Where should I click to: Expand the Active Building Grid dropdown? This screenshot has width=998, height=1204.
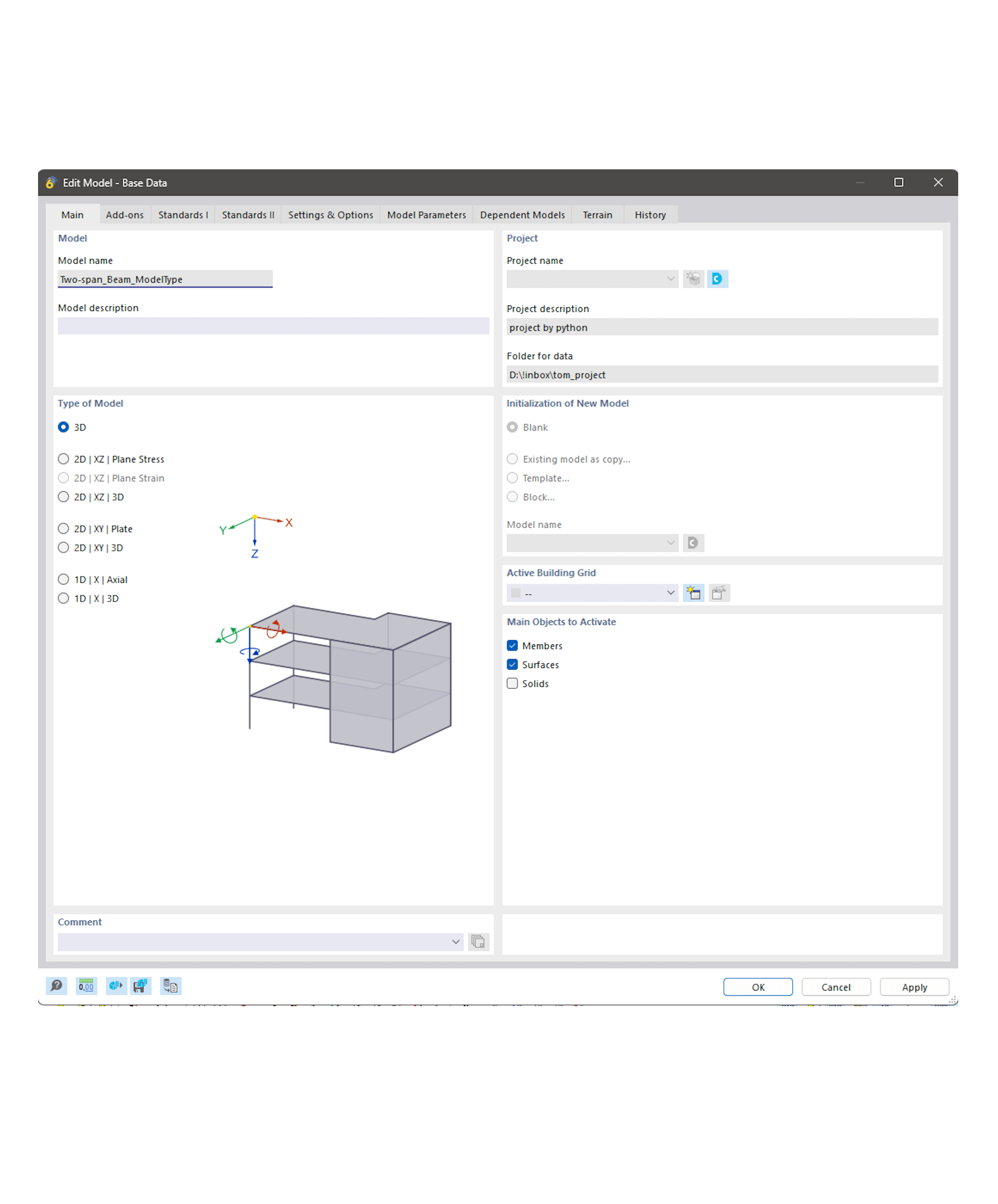[670, 593]
